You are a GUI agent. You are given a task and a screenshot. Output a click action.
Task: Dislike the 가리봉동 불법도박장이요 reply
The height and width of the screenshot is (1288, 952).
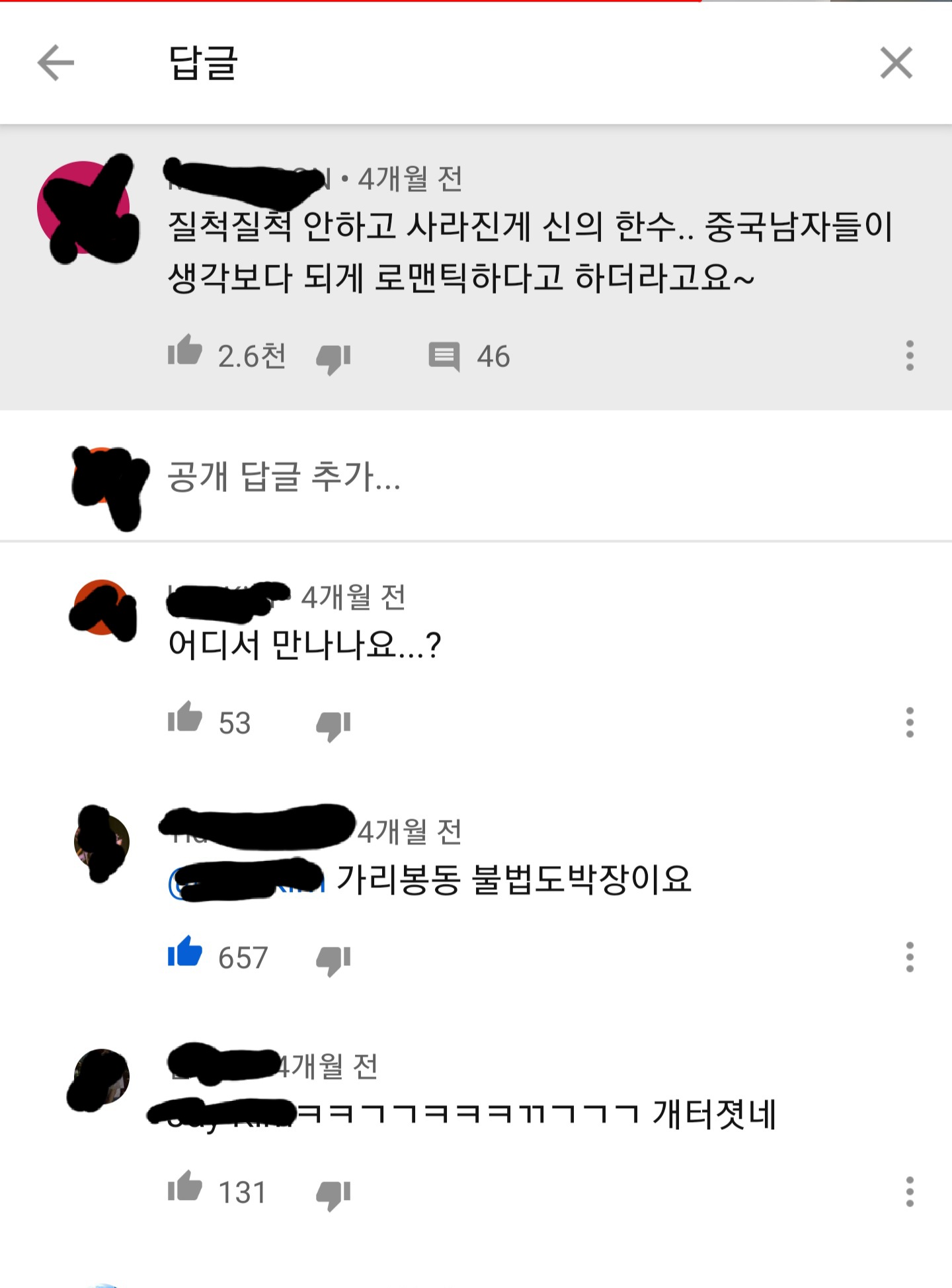(x=333, y=961)
